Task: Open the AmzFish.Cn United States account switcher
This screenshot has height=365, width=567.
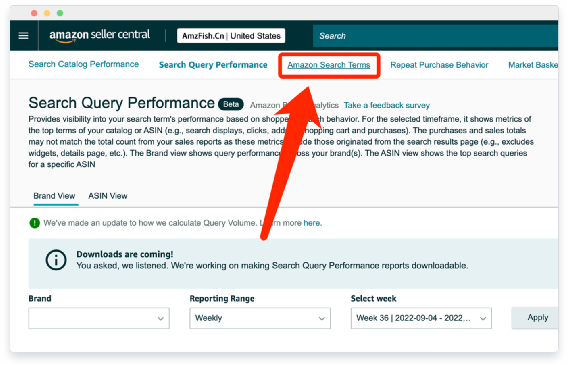Action: click(231, 36)
